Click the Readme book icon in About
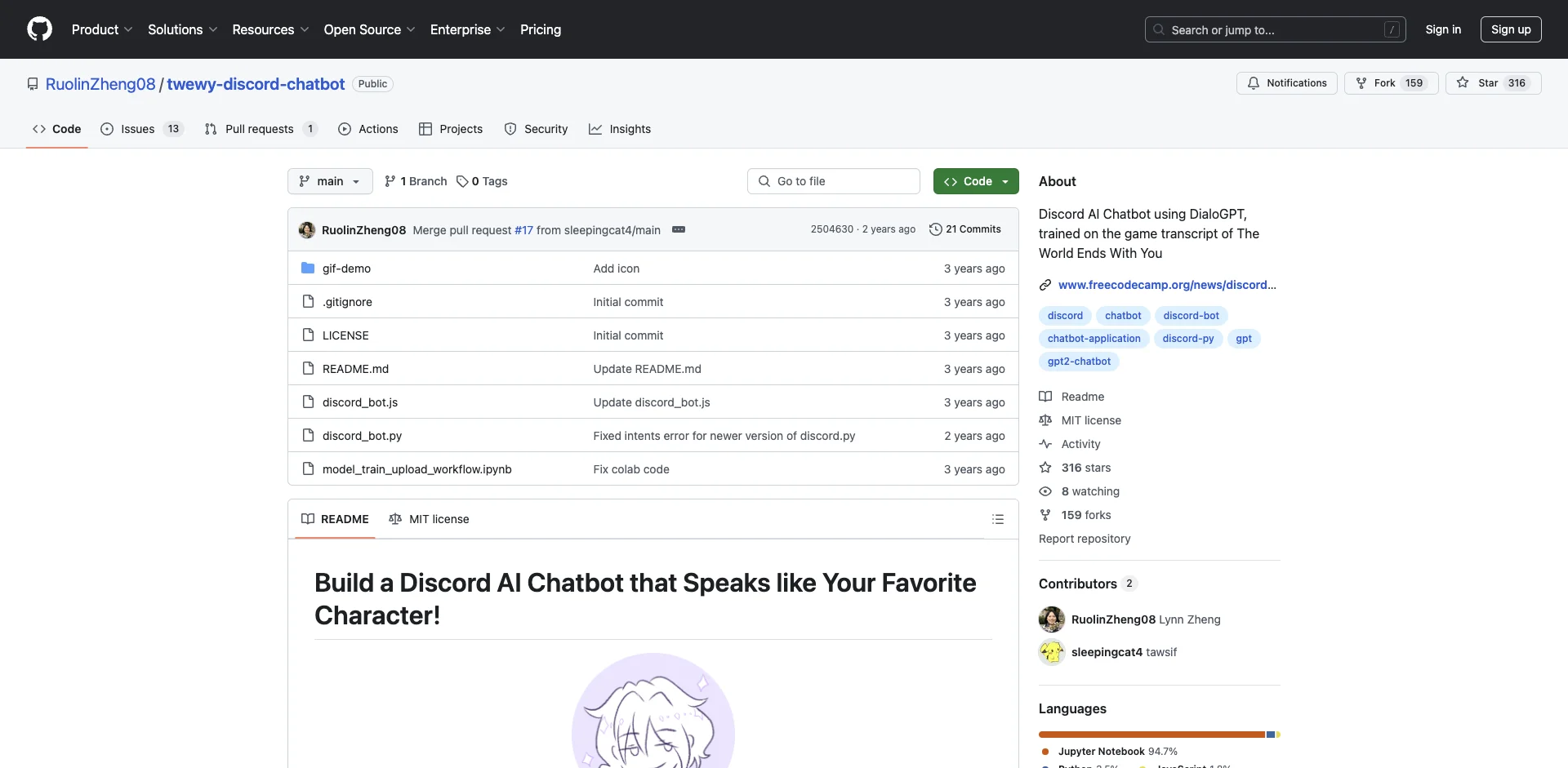Screen dimensions: 1568x768 tap(1045, 397)
